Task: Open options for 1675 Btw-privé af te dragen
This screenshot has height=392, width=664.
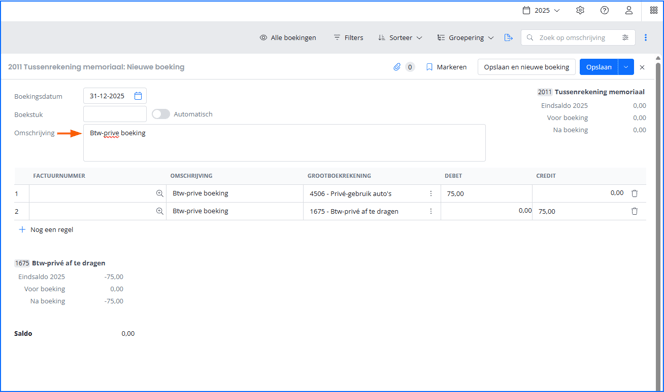Action: pyautogui.click(x=431, y=211)
